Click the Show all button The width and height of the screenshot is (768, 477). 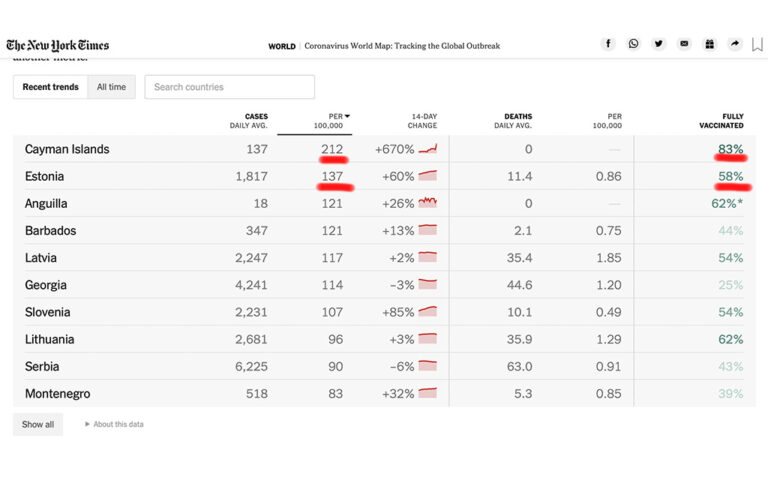coord(38,424)
